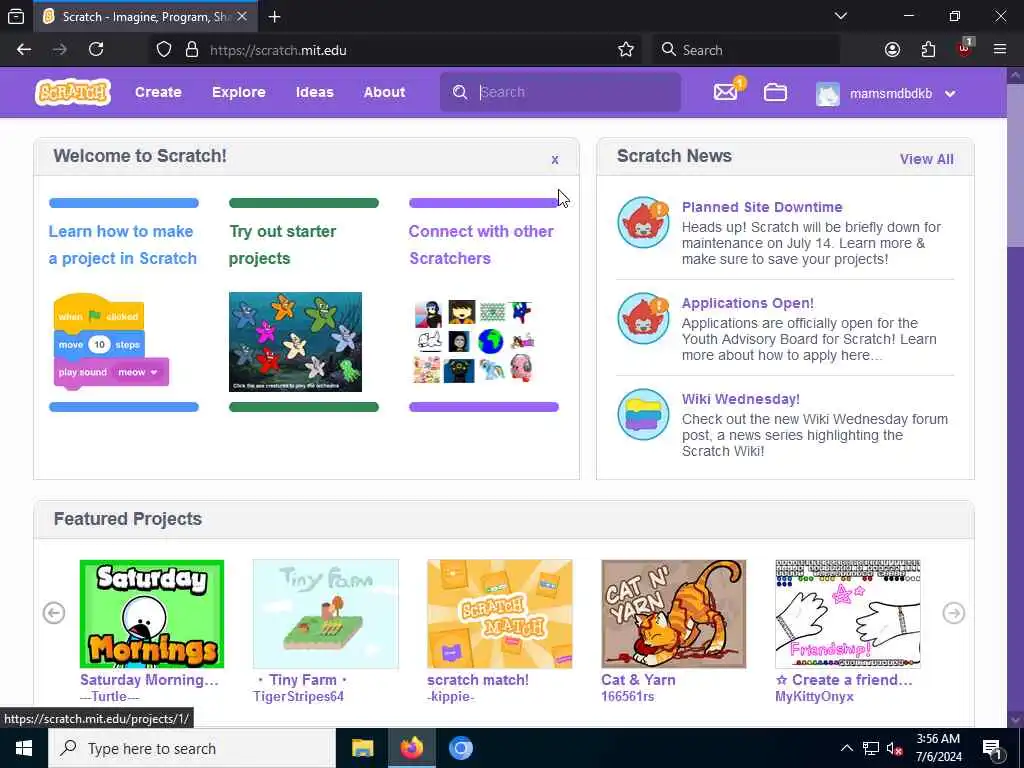Open Applications Open! headline
Viewport: 1024px width, 768px height.
click(748, 303)
